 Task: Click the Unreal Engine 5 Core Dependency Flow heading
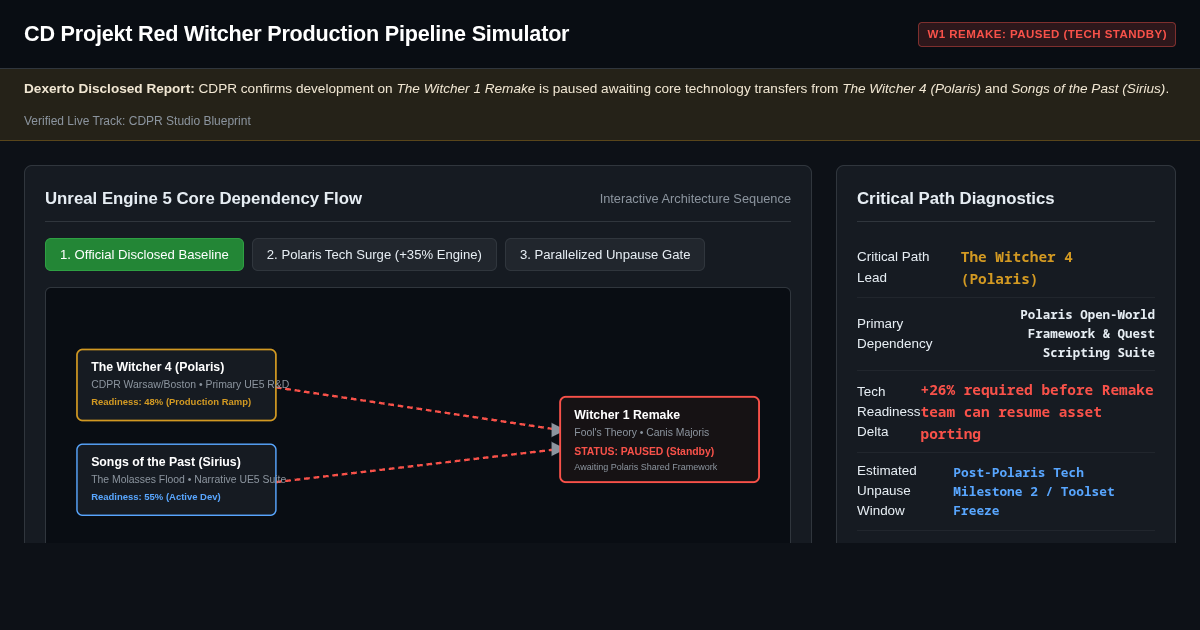pos(203,198)
